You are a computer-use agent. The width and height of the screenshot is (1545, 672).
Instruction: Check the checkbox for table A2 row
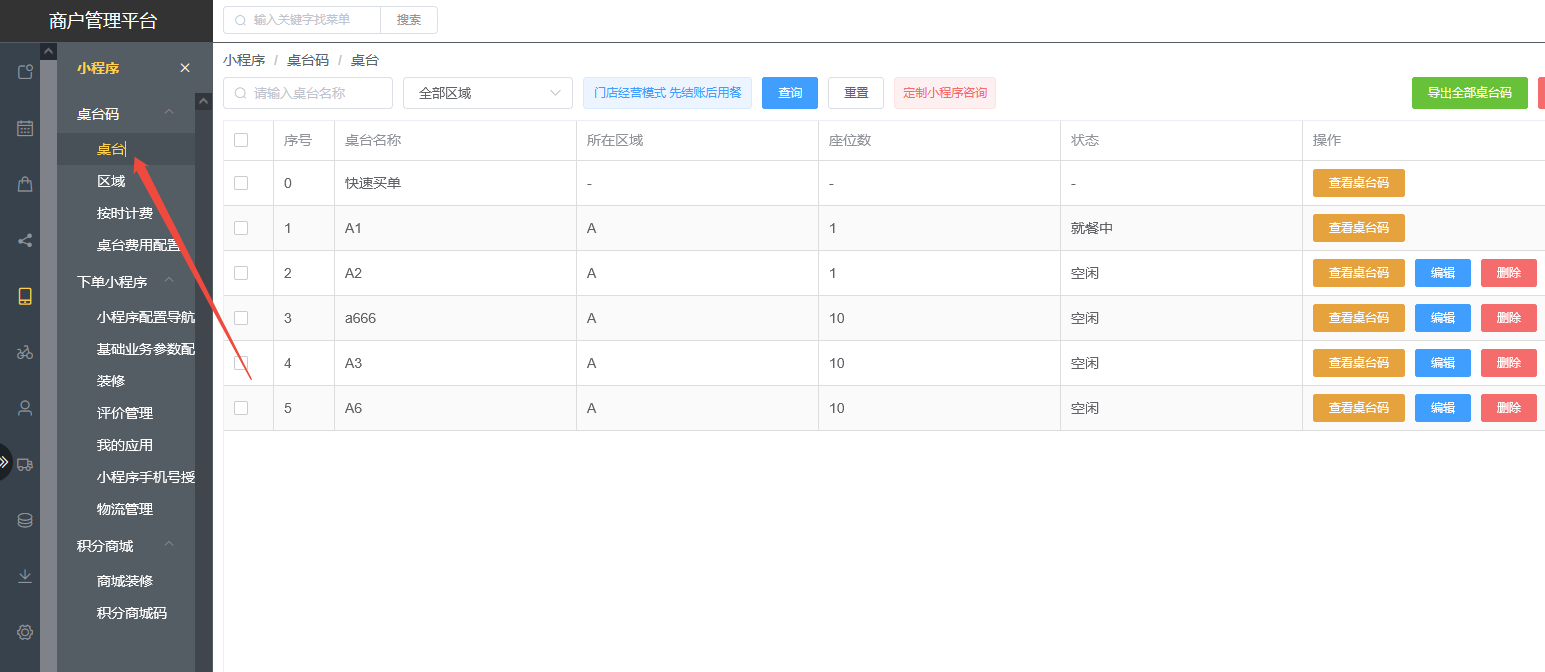(243, 272)
